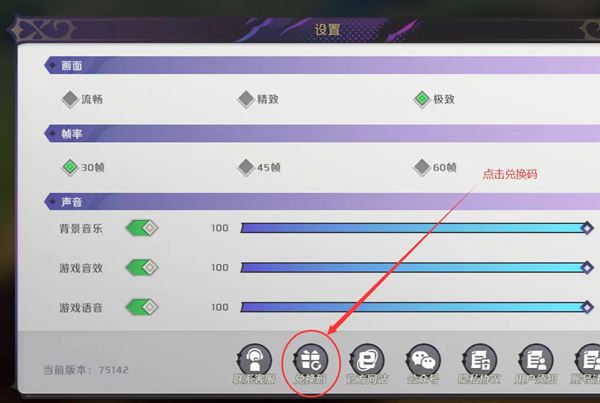The width and height of the screenshot is (600, 403).
Task: Click the partially visible rightmost document icon
Action: point(588,361)
